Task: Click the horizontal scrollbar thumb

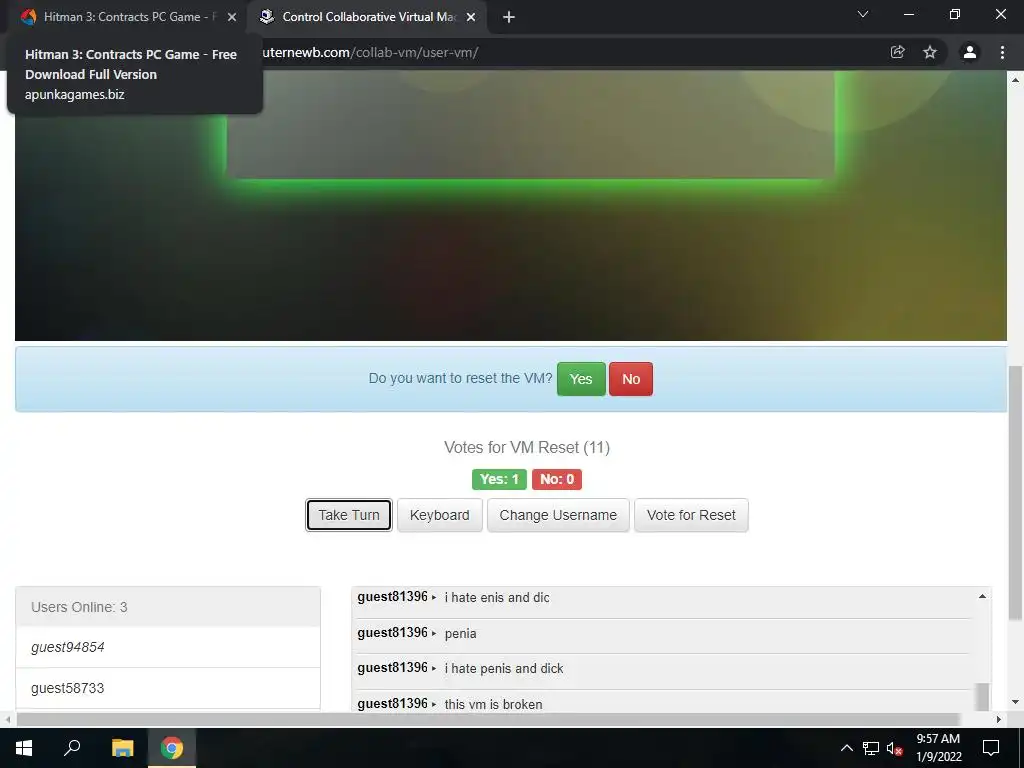Action: [488, 720]
